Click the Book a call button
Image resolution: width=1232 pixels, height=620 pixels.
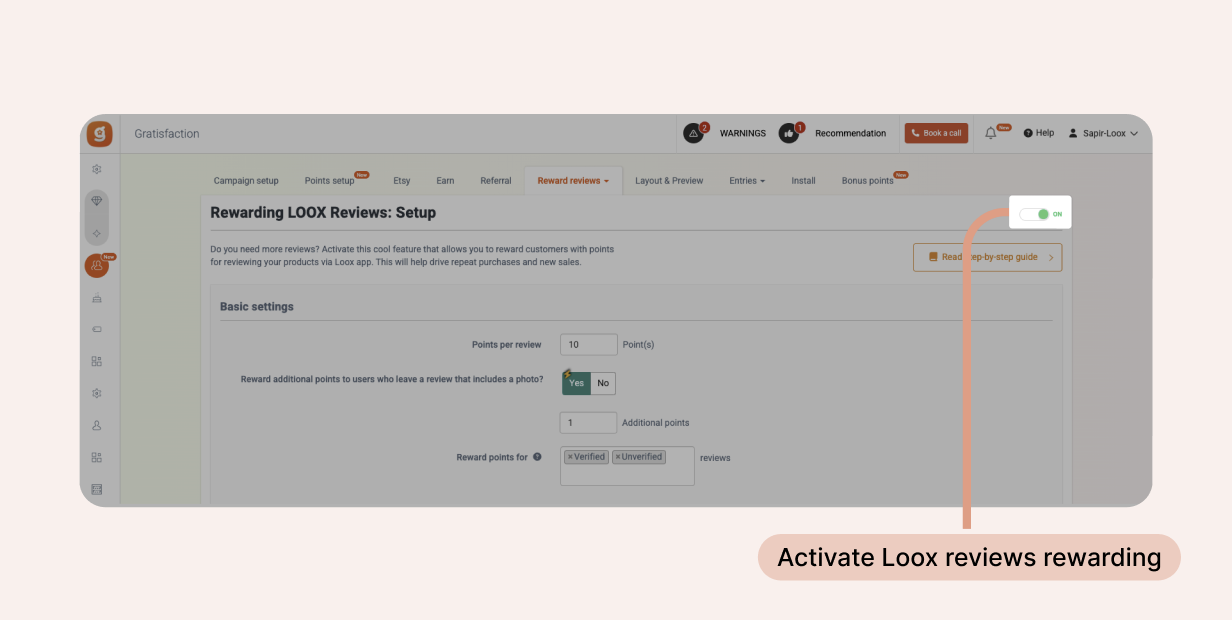click(x=936, y=133)
